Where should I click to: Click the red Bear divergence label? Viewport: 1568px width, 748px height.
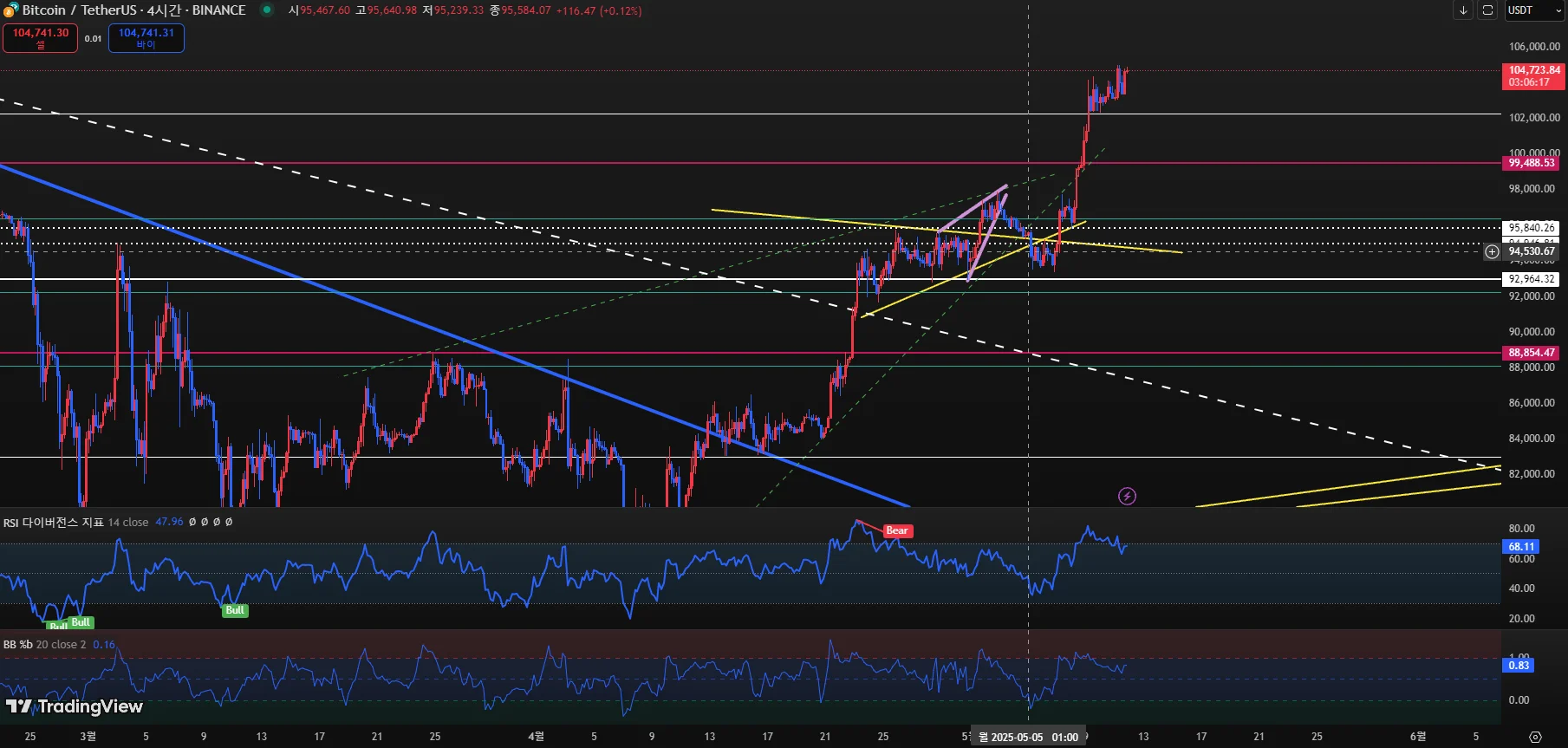tap(897, 530)
